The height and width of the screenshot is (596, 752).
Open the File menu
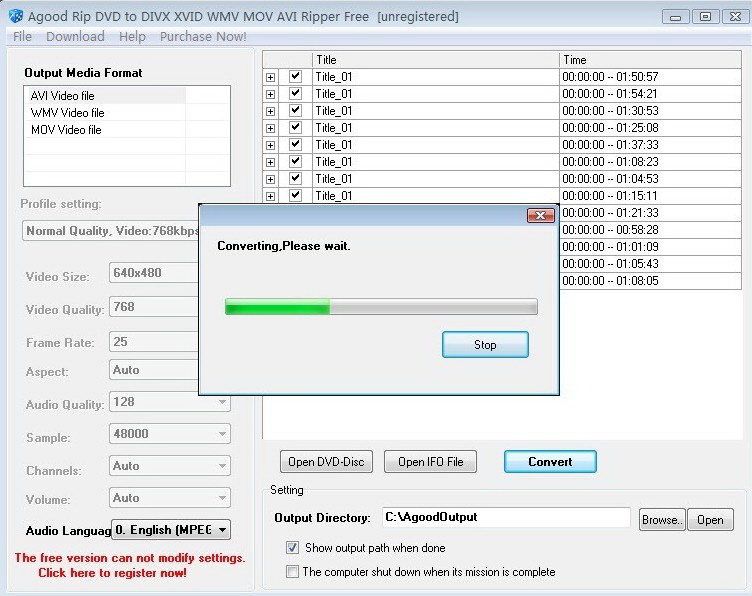22,36
